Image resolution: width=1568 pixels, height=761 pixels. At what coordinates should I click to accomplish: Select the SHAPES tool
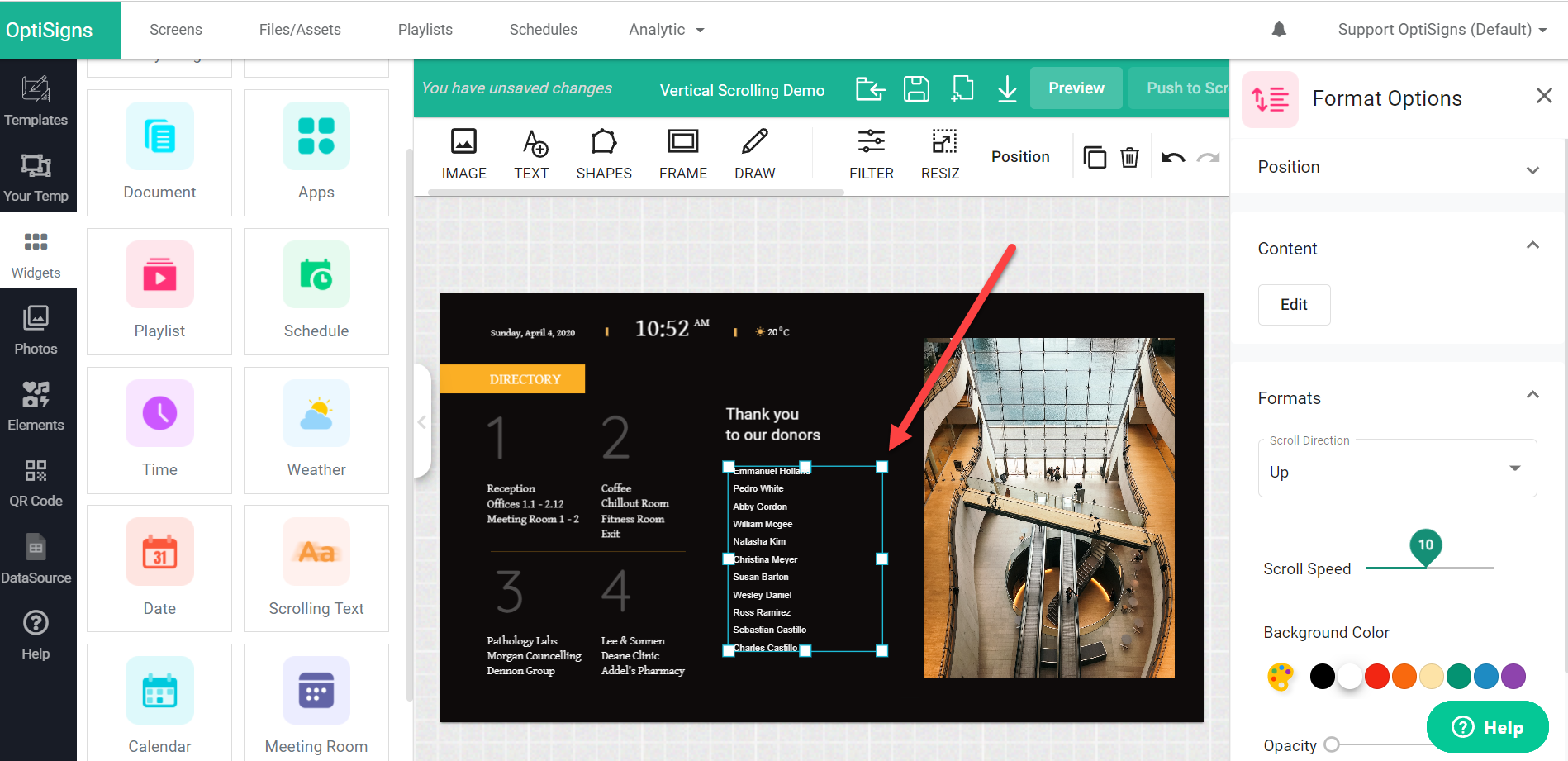click(x=603, y=154)
